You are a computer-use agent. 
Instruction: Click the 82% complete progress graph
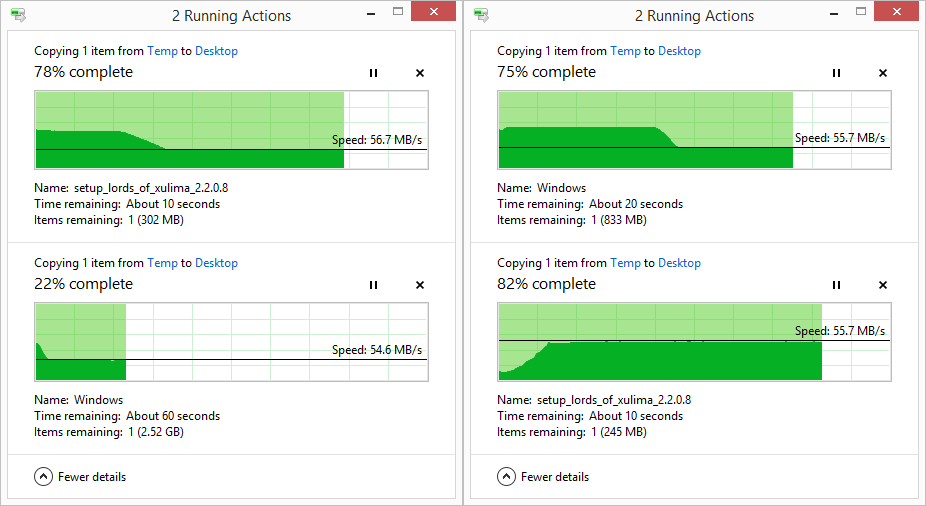pos(694,342)
